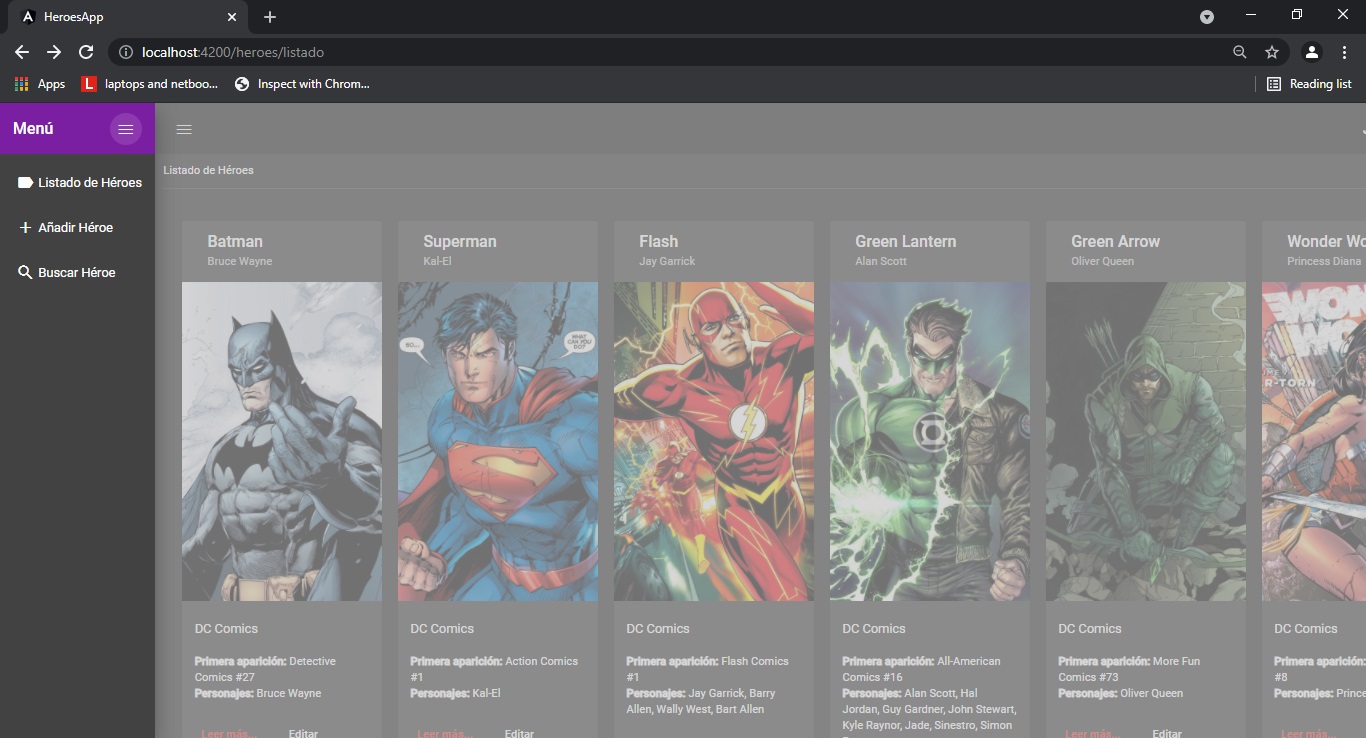Click the Listado de Héroes page heading

[x=208, y=170]
